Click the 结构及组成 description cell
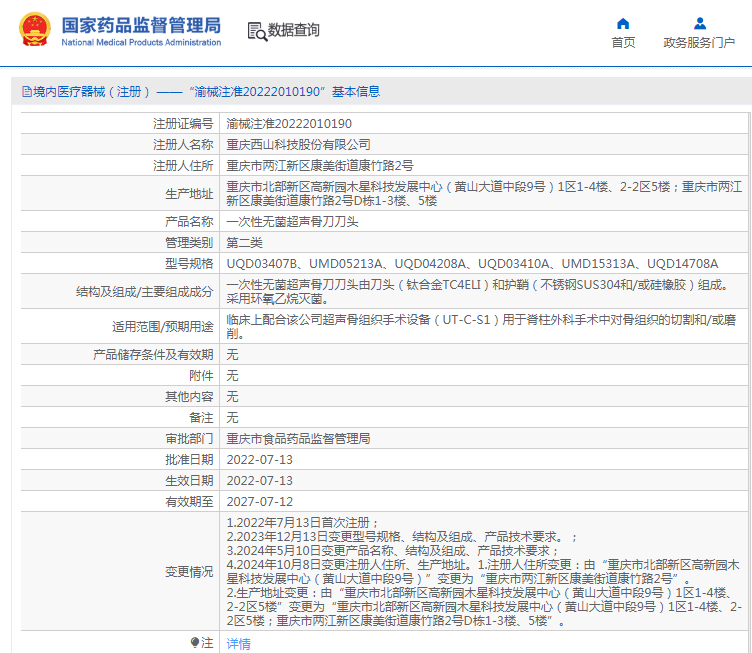 [x=484, y=292]
